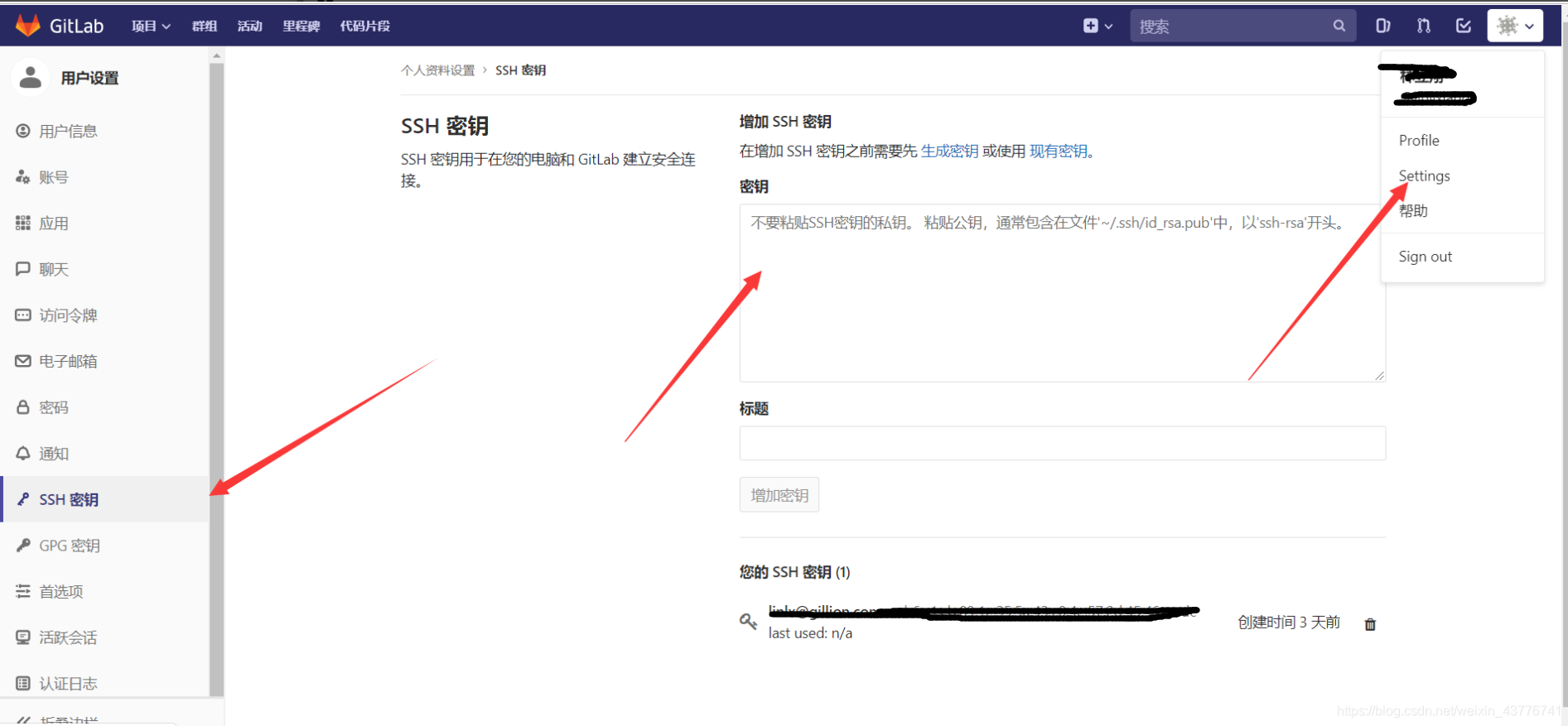Open 活跃会话 settings page
1568x726 pixels.
(68, 637)
